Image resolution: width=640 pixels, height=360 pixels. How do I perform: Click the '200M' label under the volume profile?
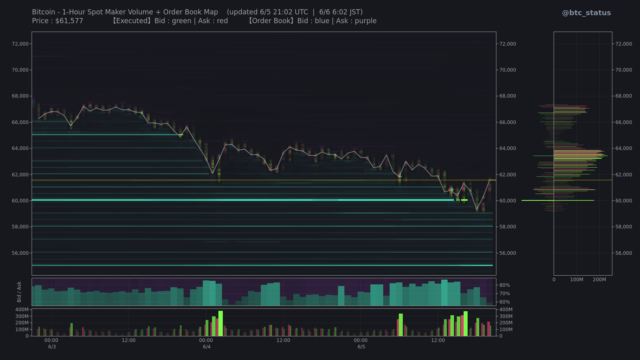599,280
